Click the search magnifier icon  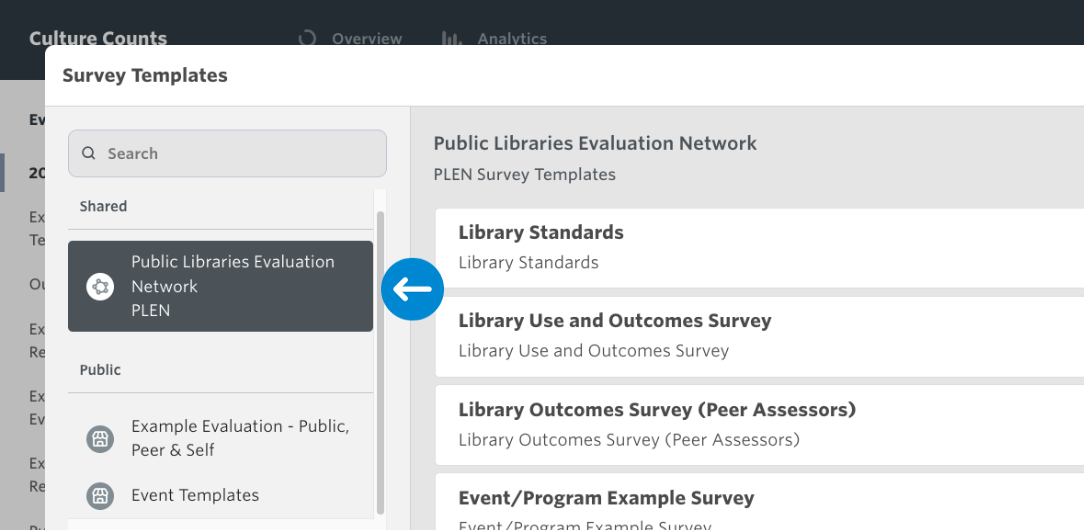tap(89, 154)
